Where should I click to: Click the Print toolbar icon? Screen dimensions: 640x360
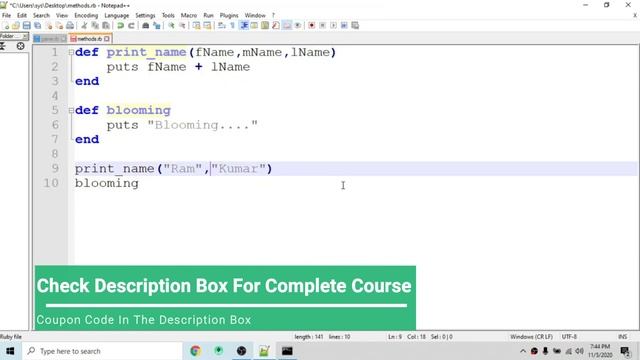click(x=70, y=25)
